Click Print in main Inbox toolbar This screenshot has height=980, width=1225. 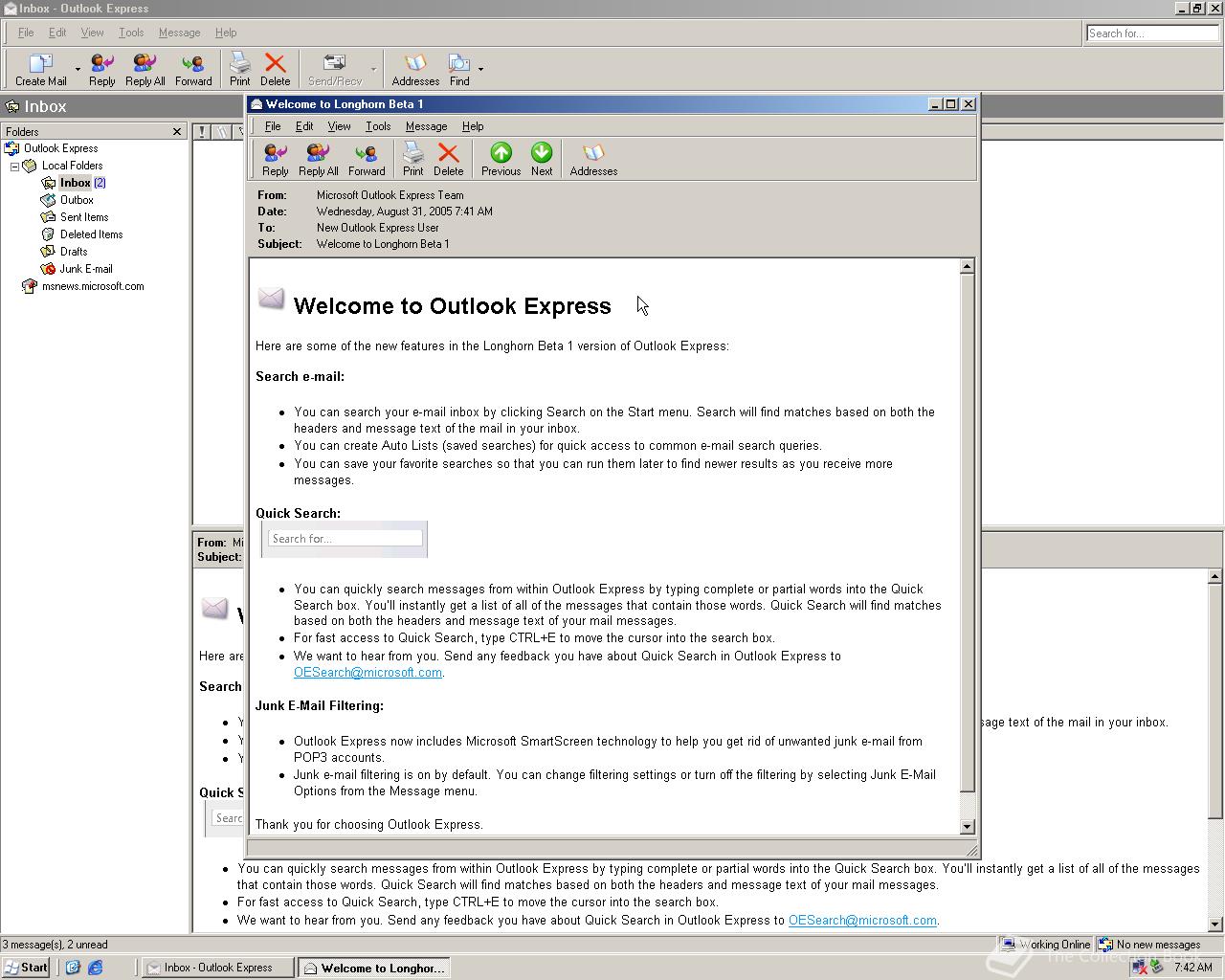[240, 70]
